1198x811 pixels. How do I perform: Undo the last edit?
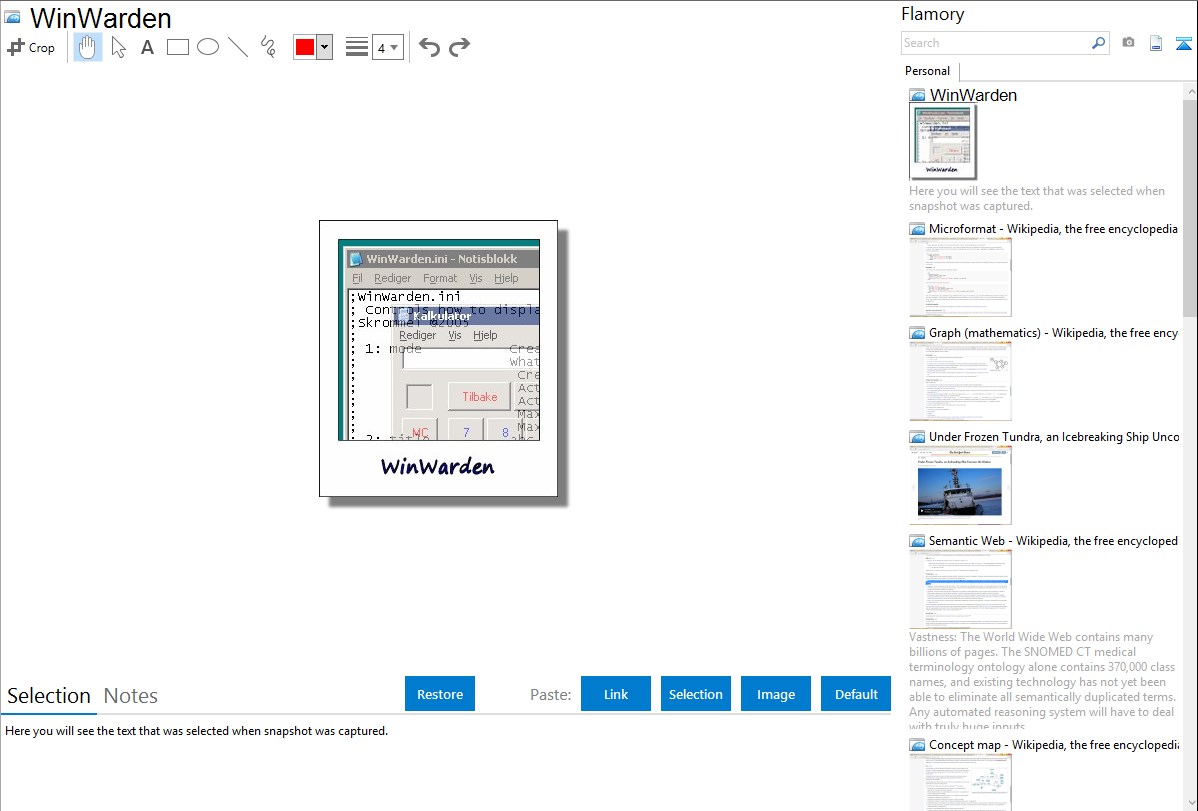tap(429, 47)
